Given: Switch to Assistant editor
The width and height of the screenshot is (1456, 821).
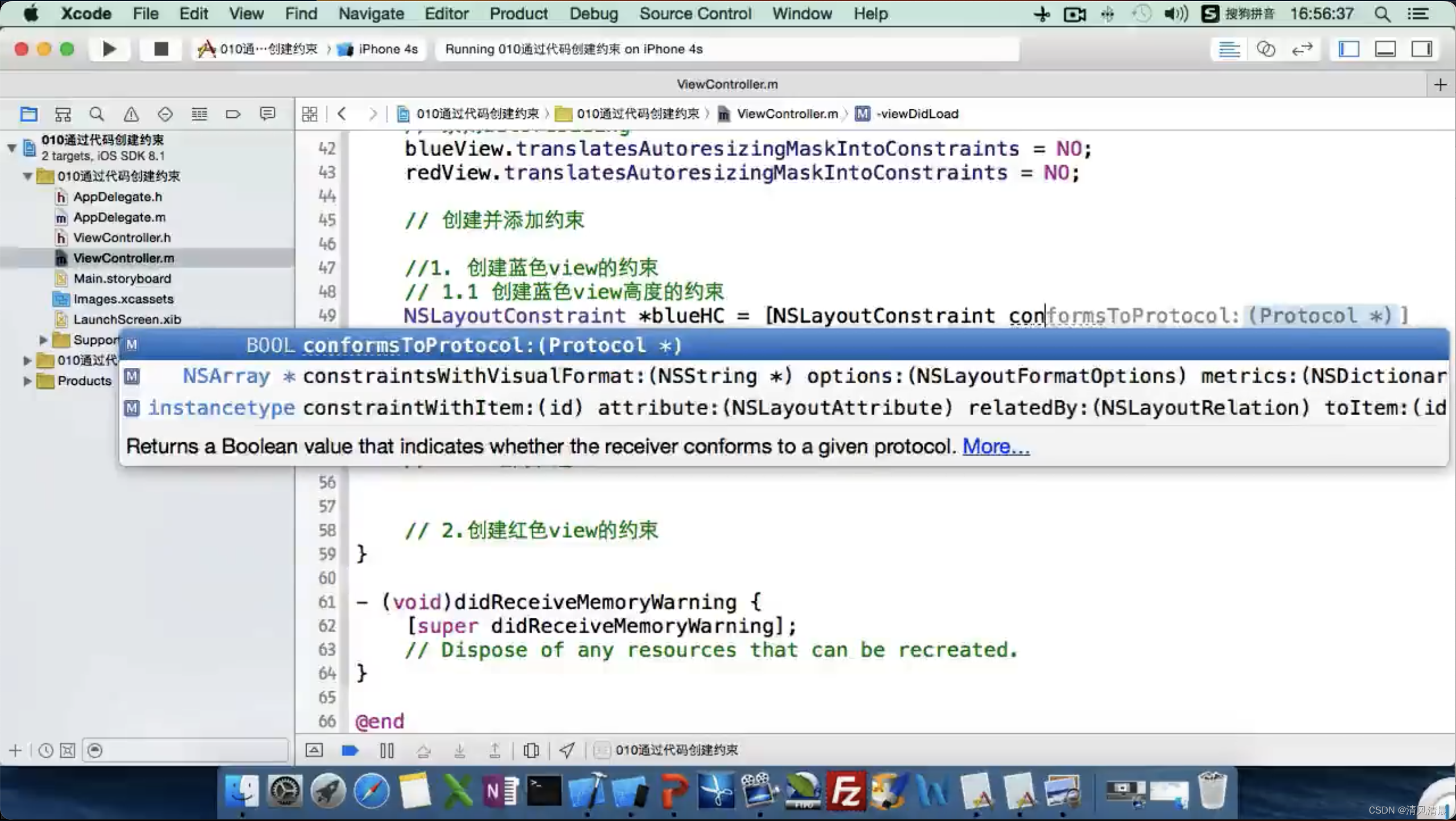Looking at the screenshot, I should (x=1265, y=49).
